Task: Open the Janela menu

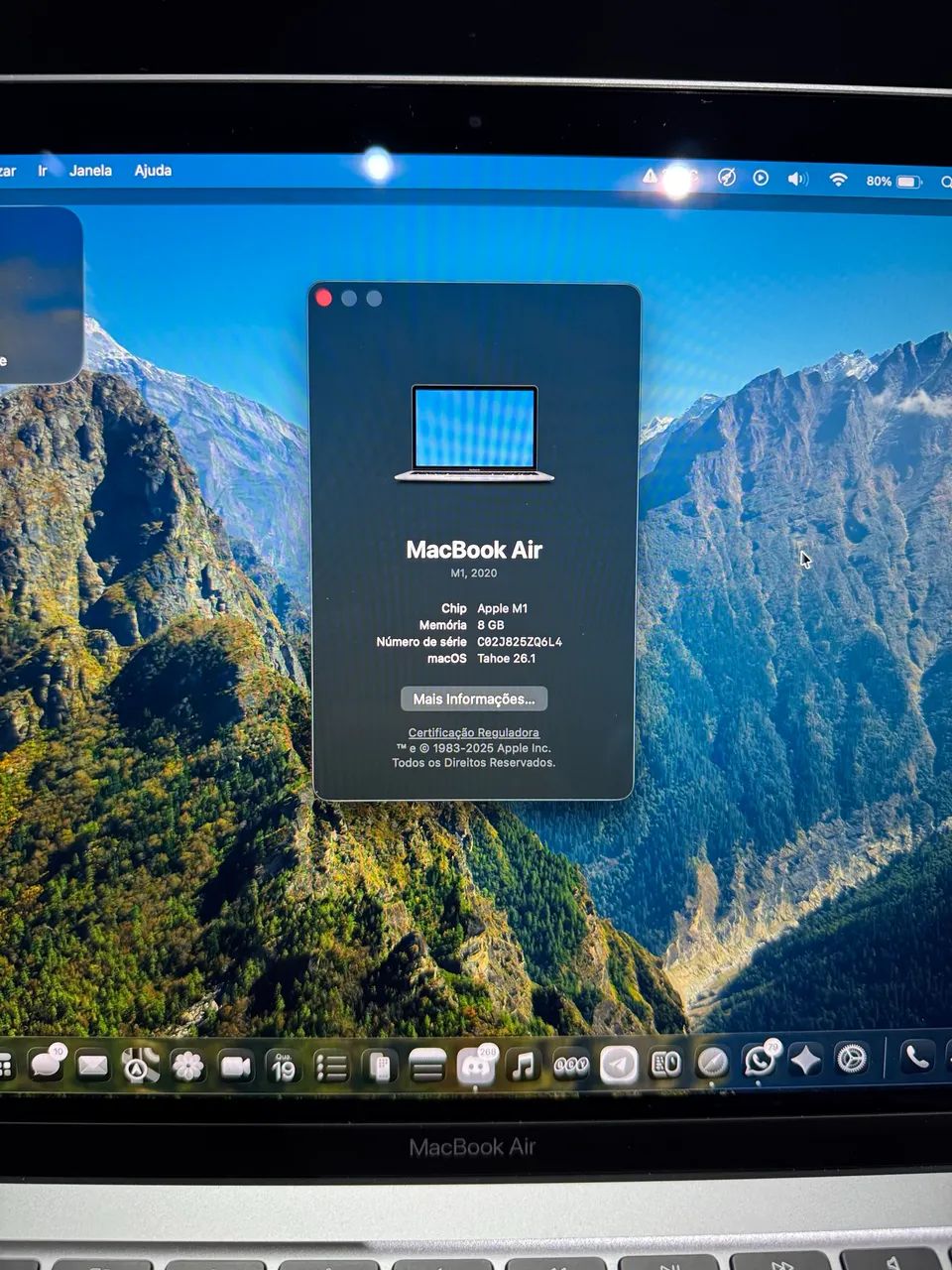Action: pyautogui.click(x=91, y=171)
